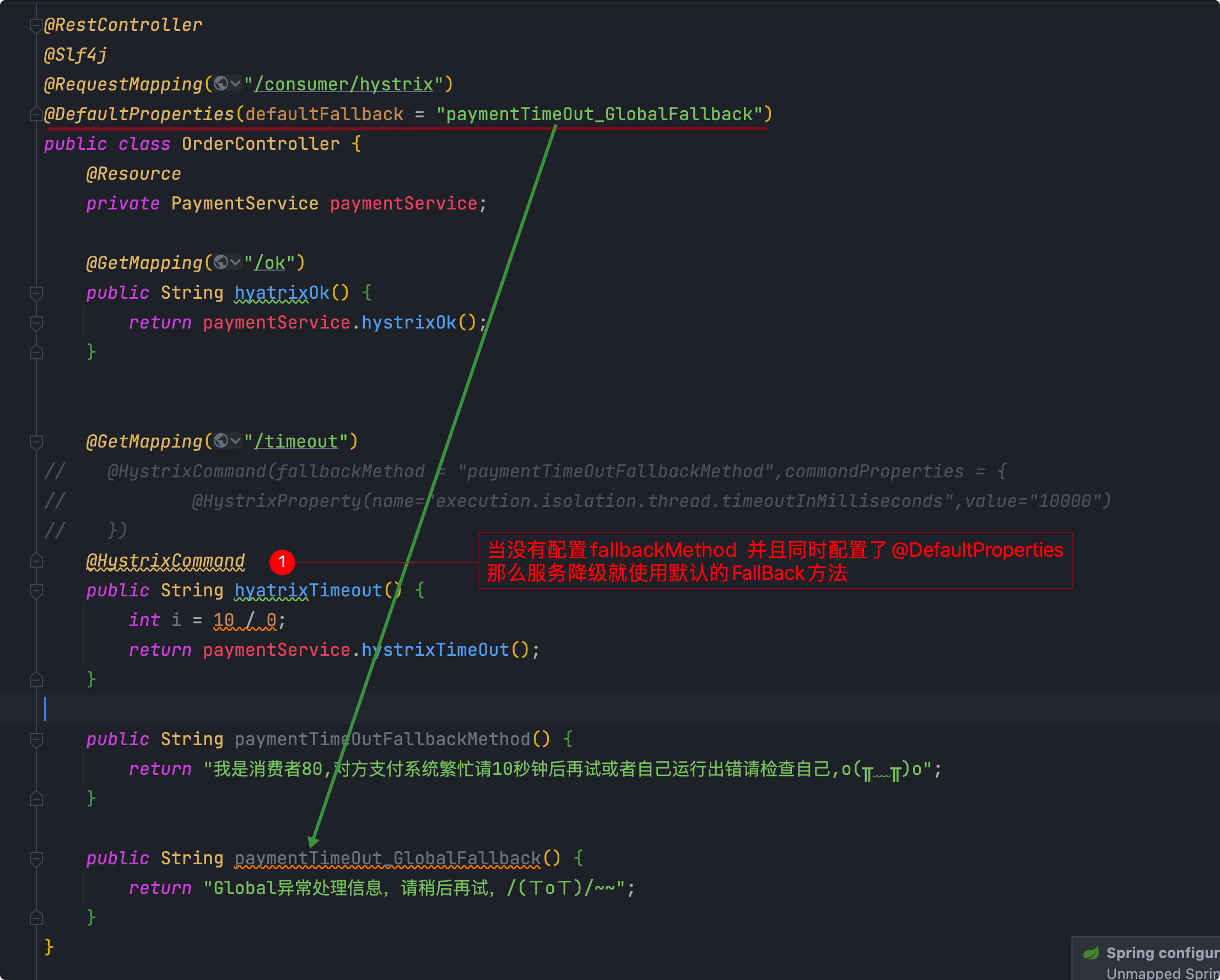Collapse the hyatrixTimeout method using its gutter fold

pos(36,590)
